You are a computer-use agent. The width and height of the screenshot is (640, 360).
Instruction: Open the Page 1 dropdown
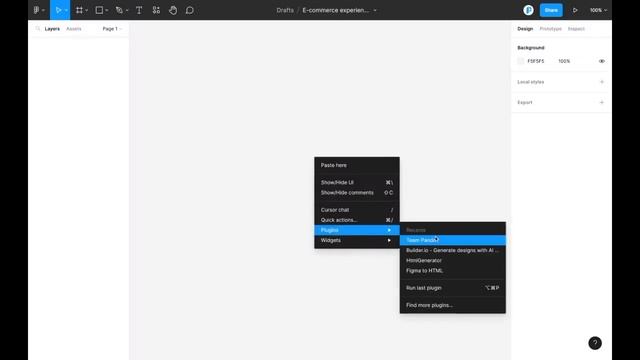tap(112, 29)
